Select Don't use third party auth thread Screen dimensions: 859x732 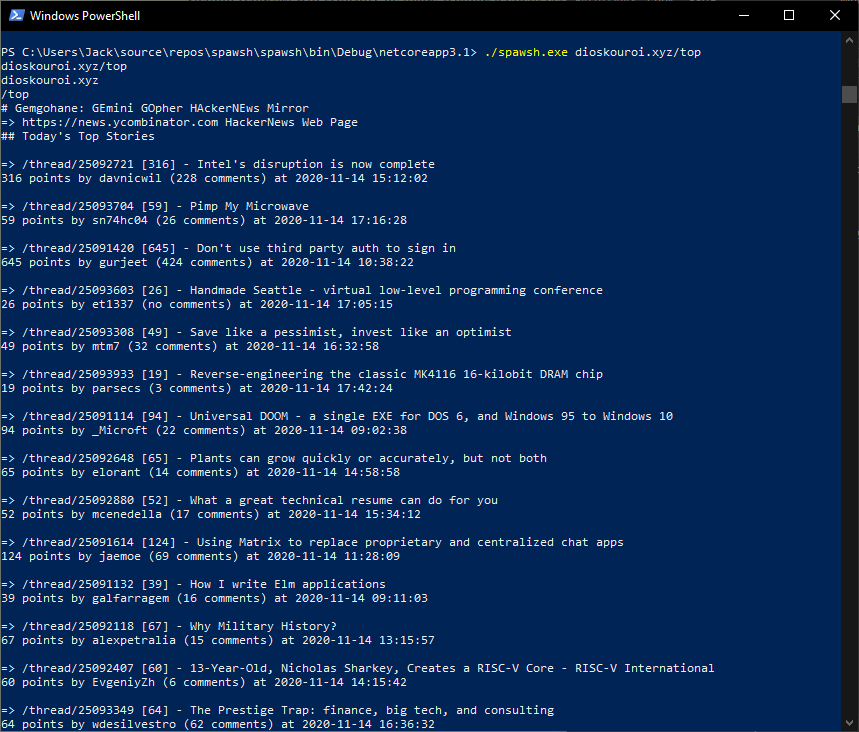[x=228, y=248]
